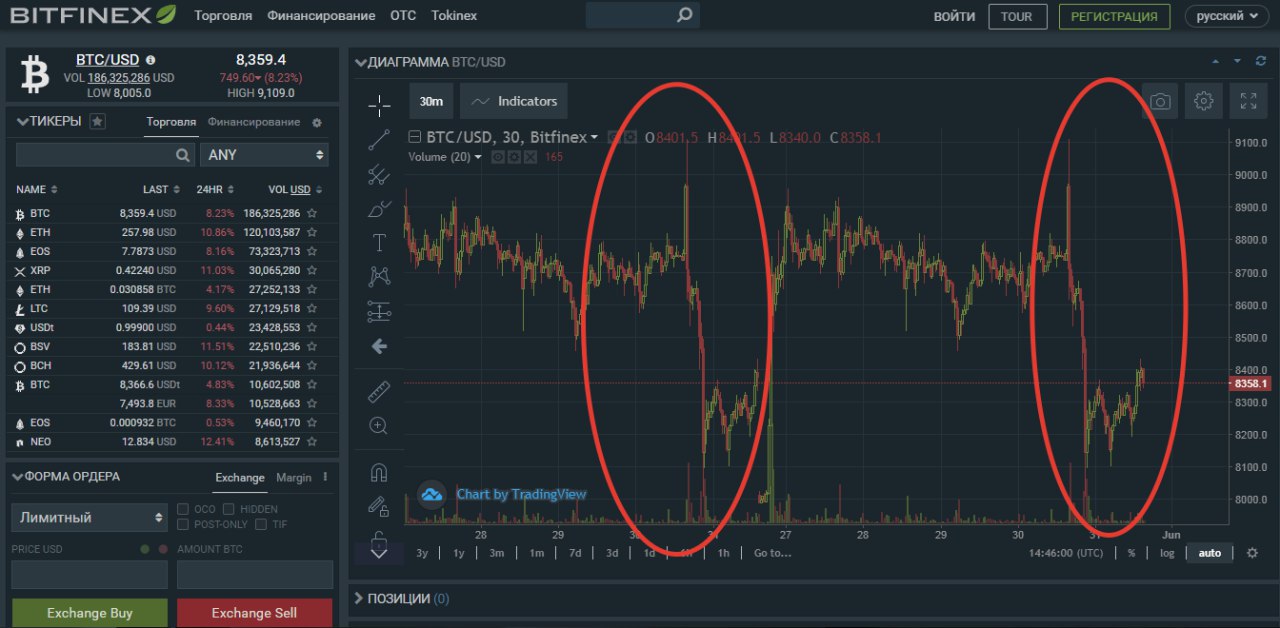Viewport: 1280px width, 628px height.
Task: Open the Indicators button
Action: point(515,101)
